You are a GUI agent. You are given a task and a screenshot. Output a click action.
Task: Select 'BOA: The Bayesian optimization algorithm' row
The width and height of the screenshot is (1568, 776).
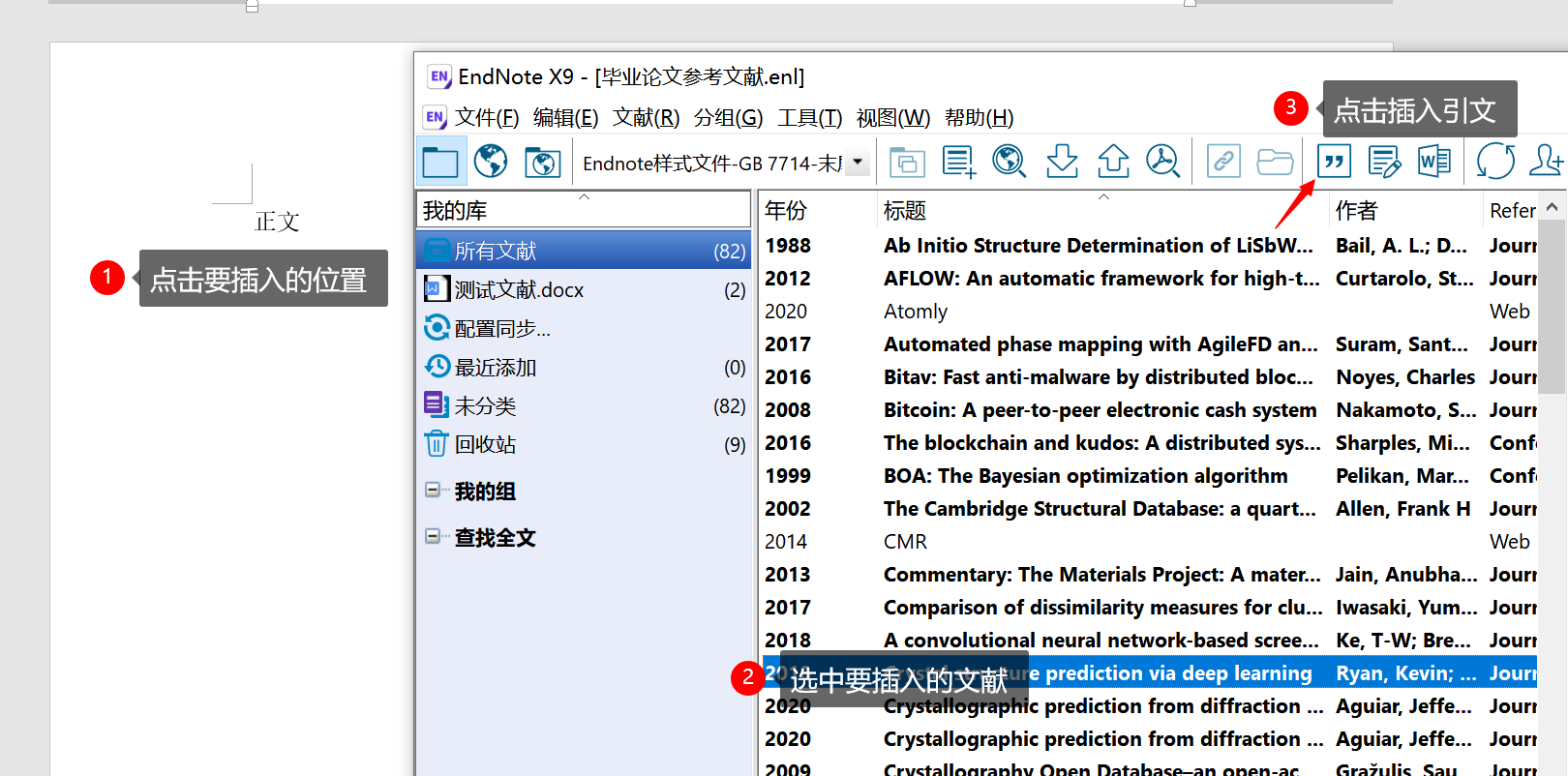pos(1149,476)
